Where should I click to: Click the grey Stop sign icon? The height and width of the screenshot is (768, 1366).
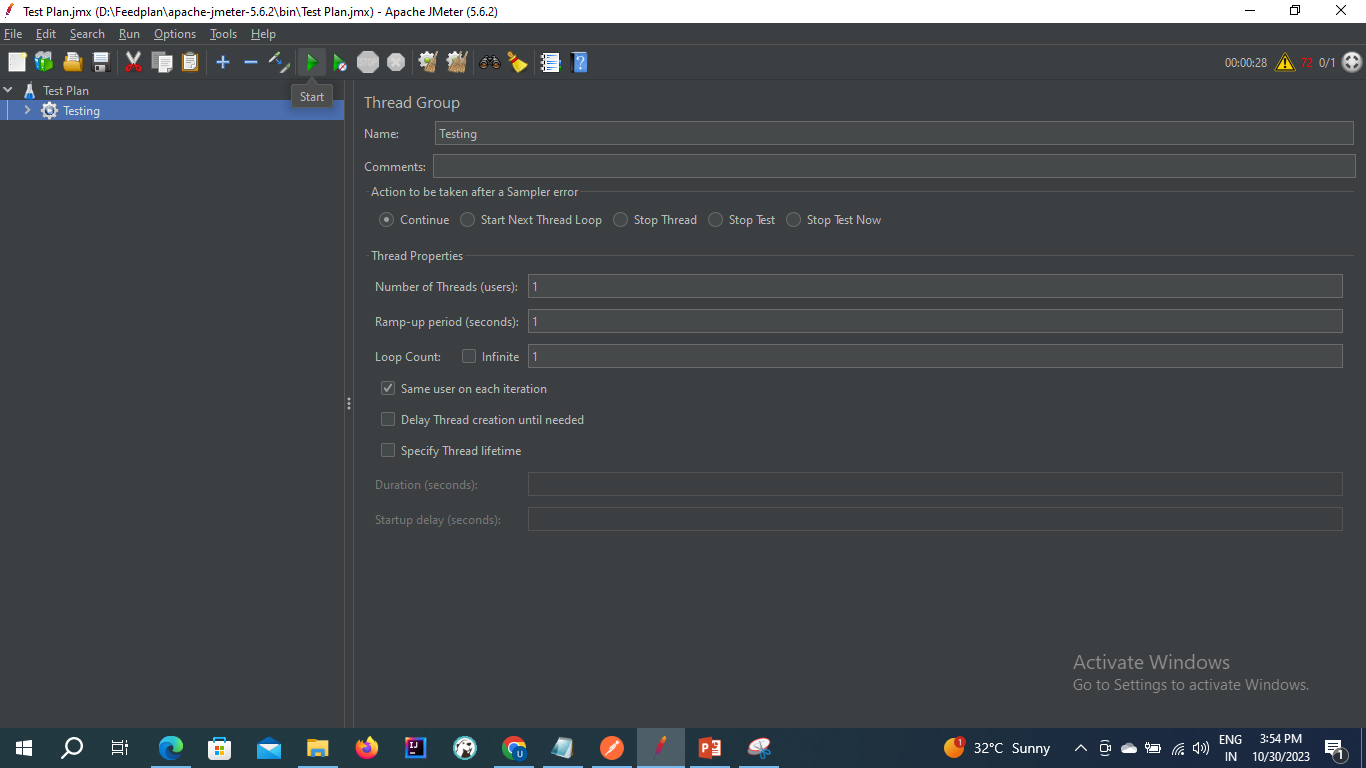click(x=368, y=62)
